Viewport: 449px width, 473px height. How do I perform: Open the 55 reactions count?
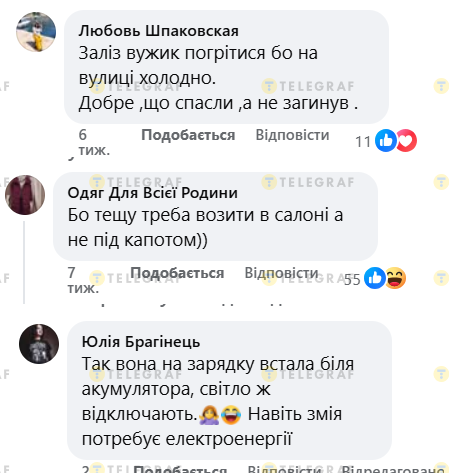(352, 279)
